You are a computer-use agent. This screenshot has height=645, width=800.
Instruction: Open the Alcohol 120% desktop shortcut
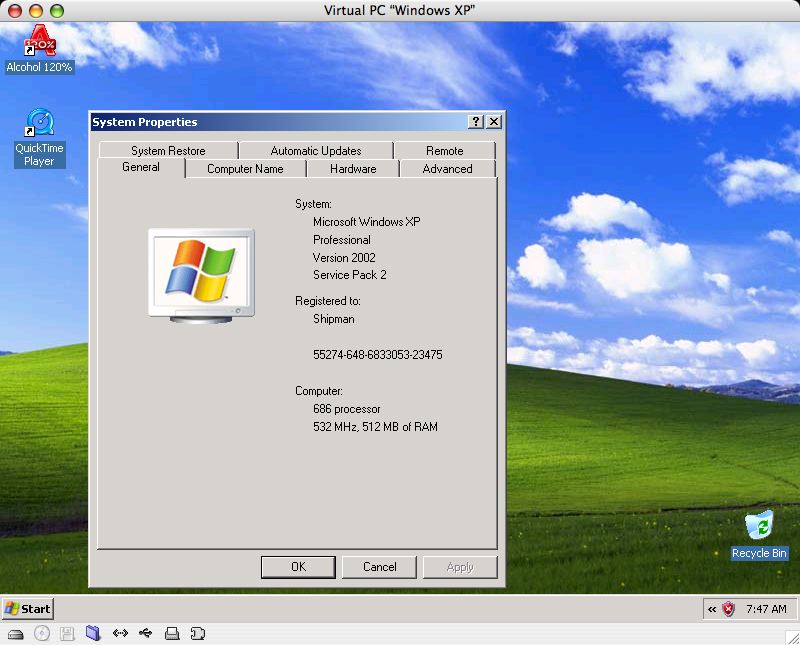(x=40, y=49)
